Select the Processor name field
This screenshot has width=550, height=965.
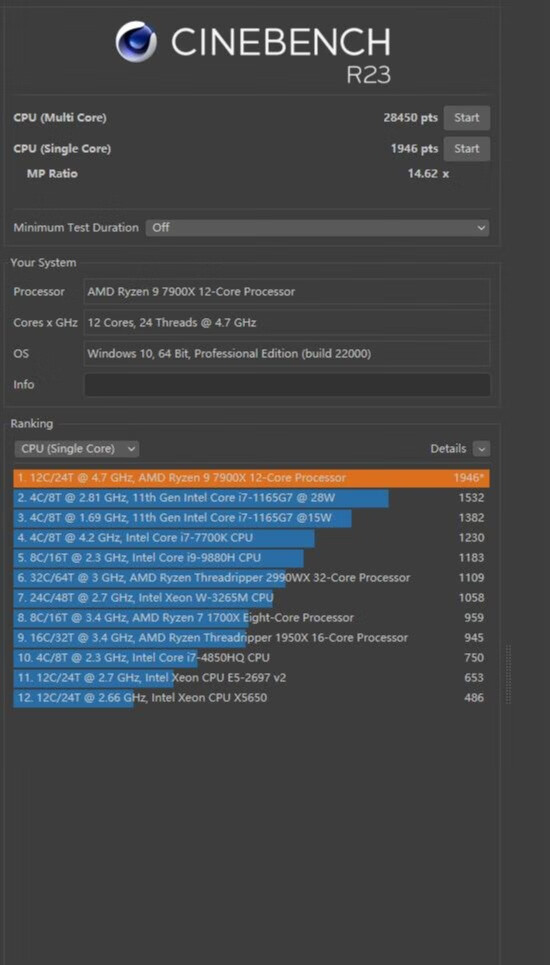287,292
